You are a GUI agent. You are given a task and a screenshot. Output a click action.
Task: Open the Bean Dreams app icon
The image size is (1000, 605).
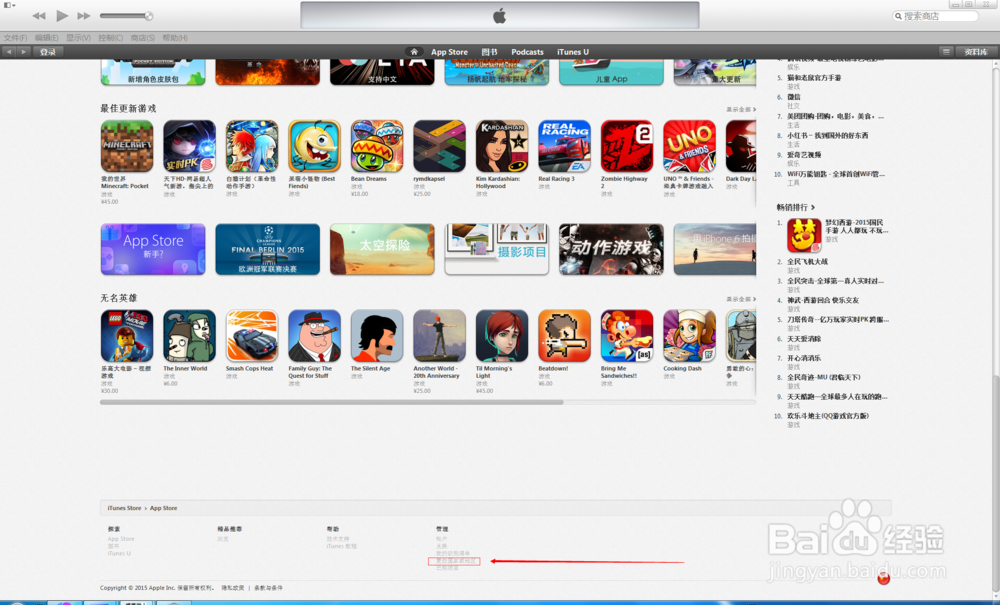(x=377, y=146)
